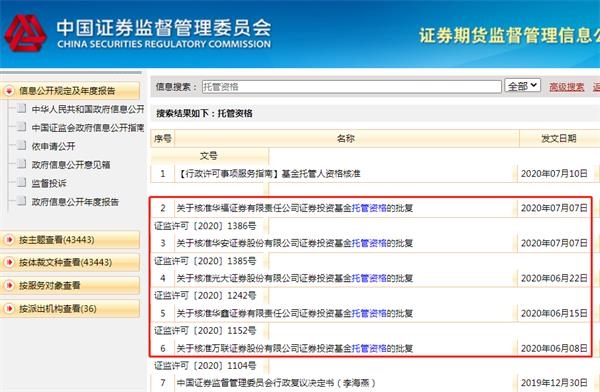This screenshot has height=392, width=600.
Task: Click the arrow icon beside 按派出机构查看(36)
Action: coord(9,309)
